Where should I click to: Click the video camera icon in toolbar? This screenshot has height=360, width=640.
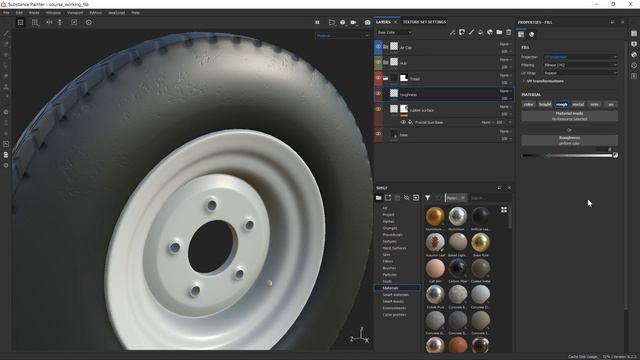(x=353, y=22)
